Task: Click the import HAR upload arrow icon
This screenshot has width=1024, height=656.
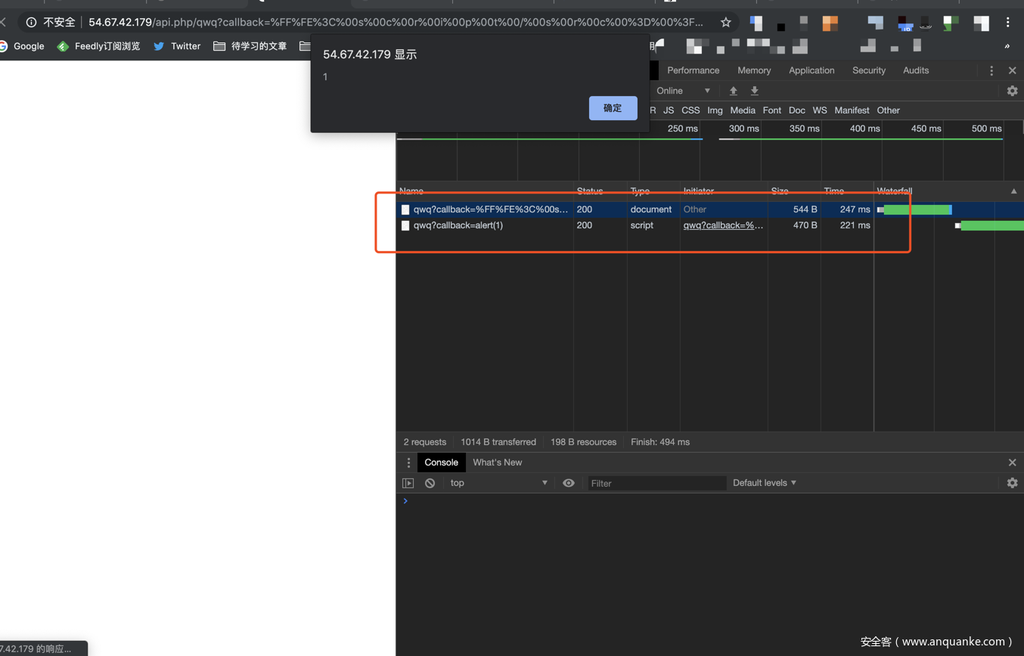Action: click(733, 91)
